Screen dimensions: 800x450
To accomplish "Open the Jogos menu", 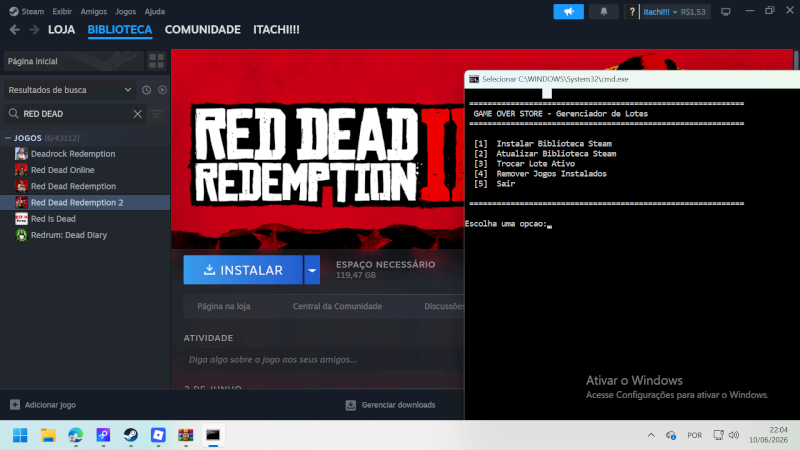I will tap(126, 11).
